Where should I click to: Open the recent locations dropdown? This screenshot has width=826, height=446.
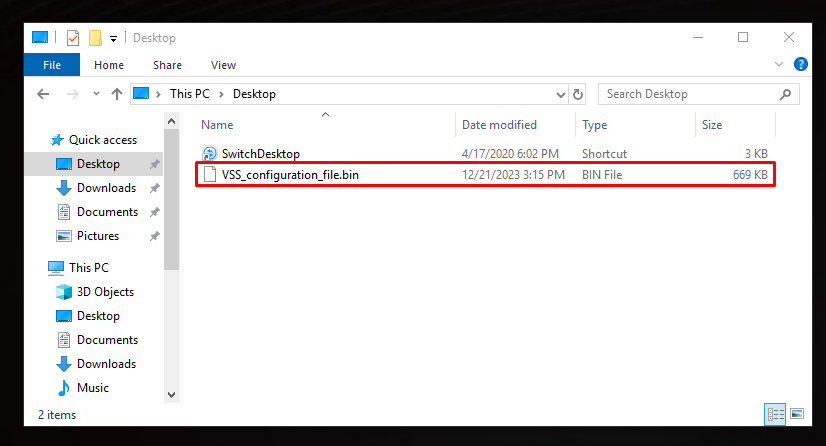point(96,94)
